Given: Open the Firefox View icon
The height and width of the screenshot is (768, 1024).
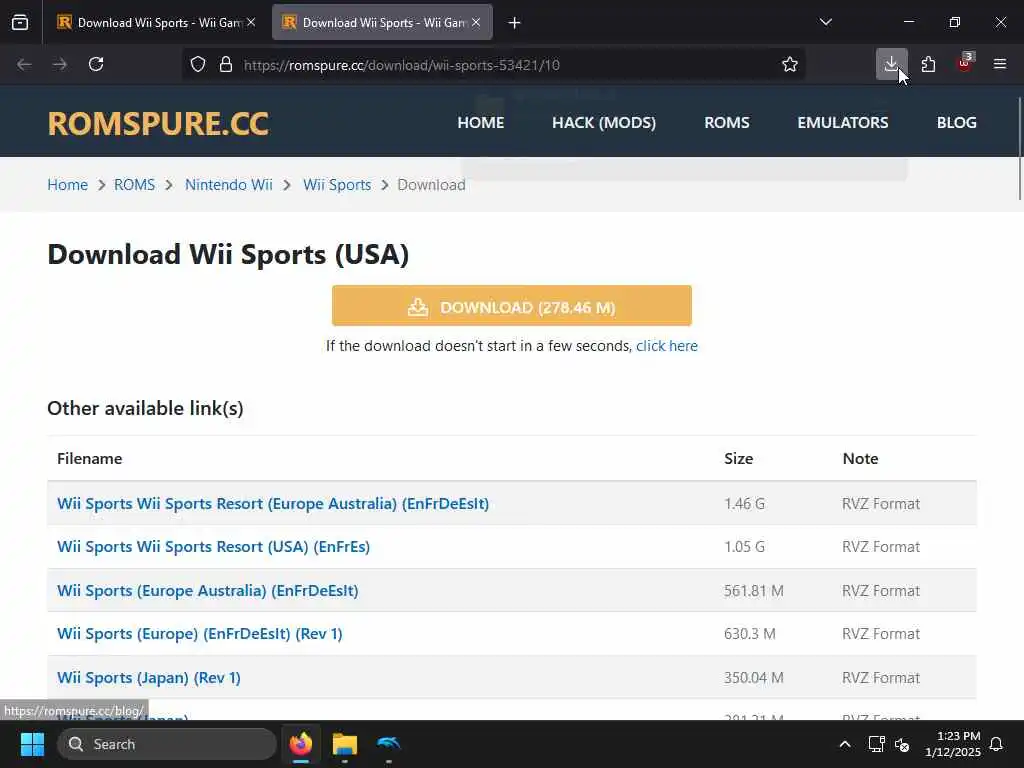Looking at the screenshot, I should 20,22.
